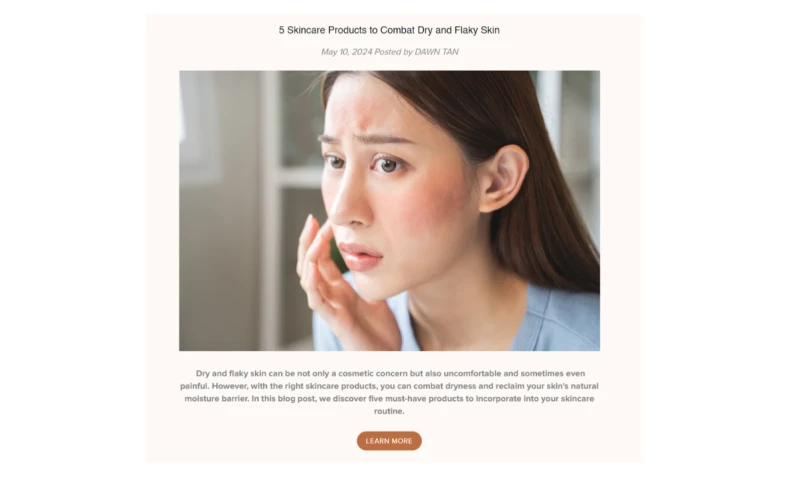
Task: Click the year '2024' in the date
Action: (x=362, y=52)
